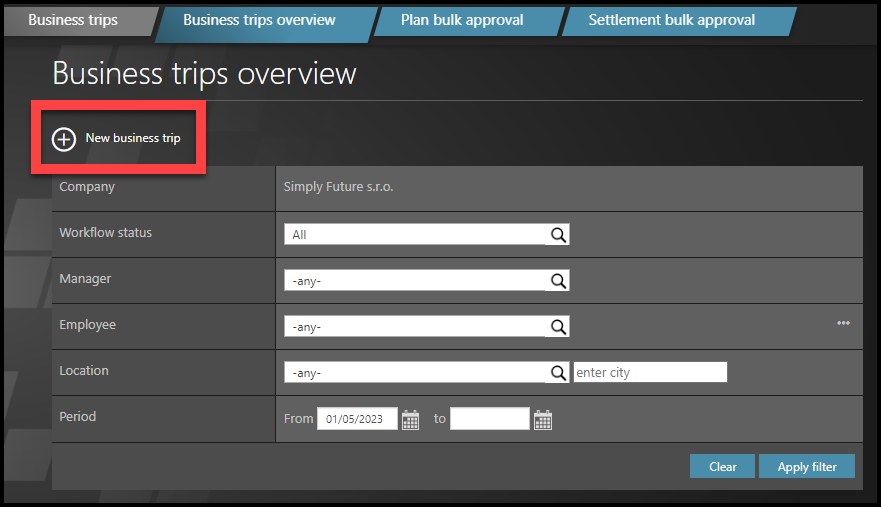Click the Manager search magnifier icon
881x507 pixels.
558,281
